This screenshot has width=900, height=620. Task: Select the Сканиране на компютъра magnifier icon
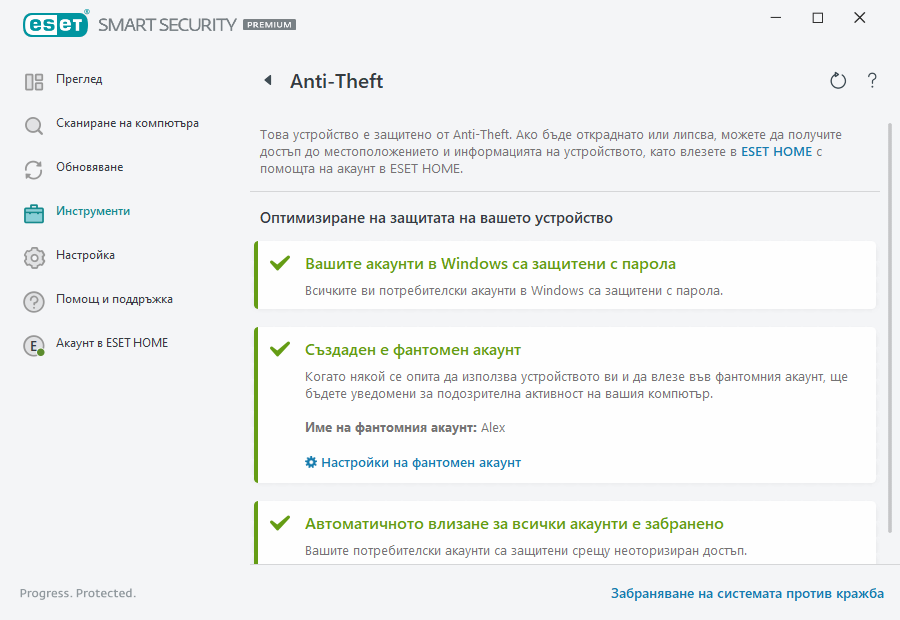point(33,123)
